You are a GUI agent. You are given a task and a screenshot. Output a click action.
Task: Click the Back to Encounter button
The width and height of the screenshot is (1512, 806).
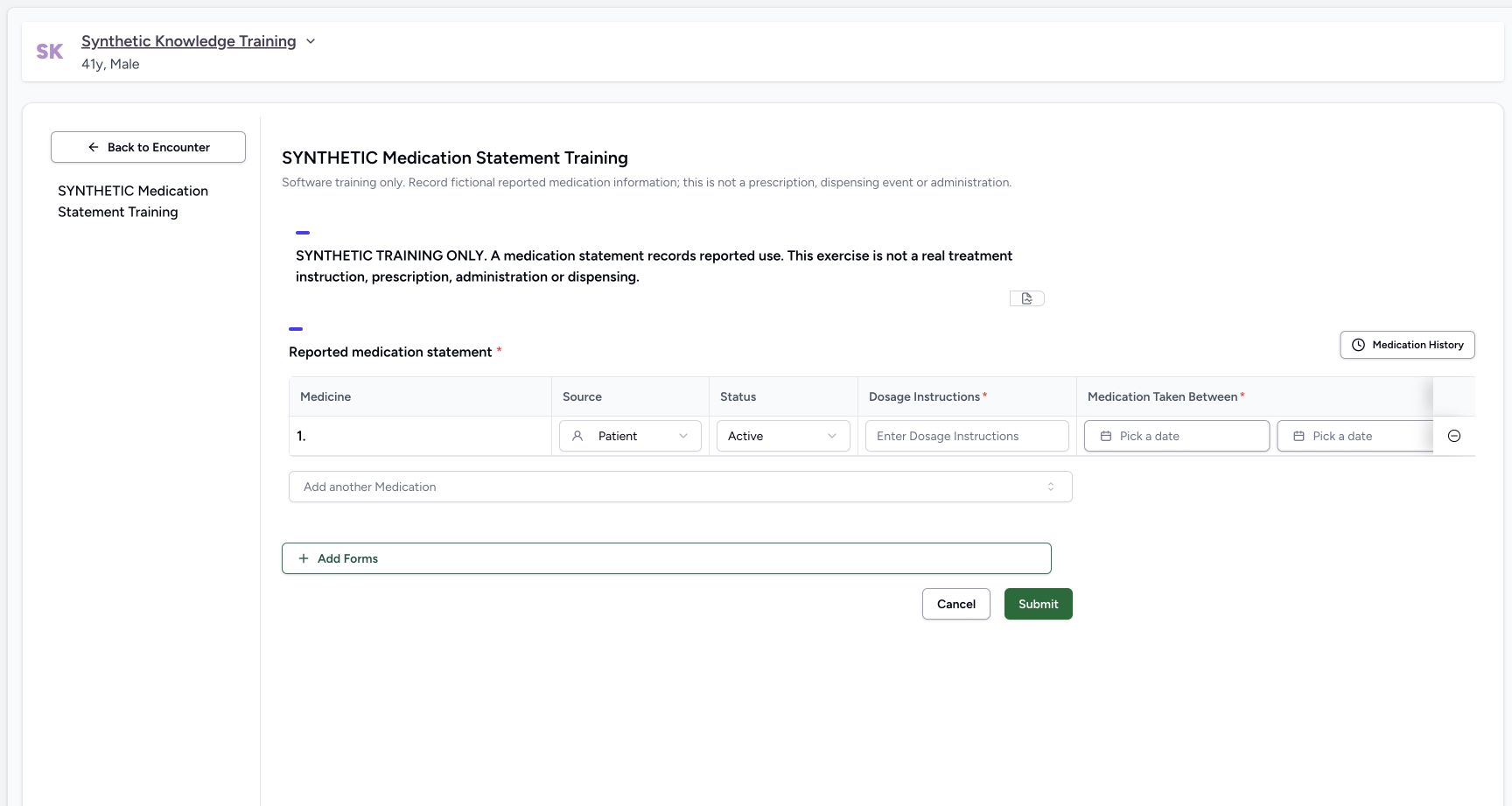pos(148,147)
